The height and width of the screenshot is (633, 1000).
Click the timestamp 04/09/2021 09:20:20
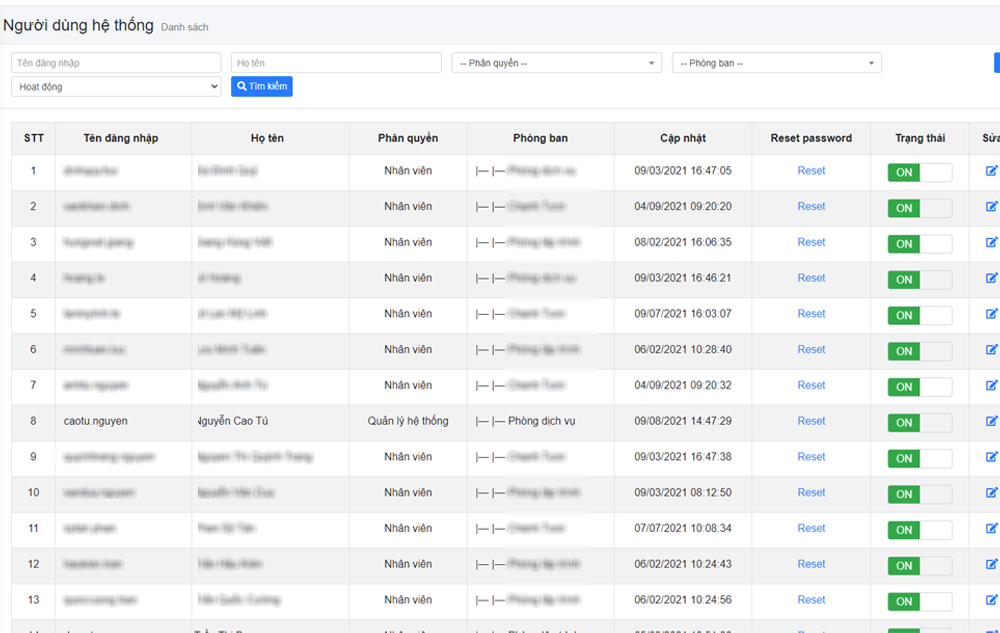point(683,207)
